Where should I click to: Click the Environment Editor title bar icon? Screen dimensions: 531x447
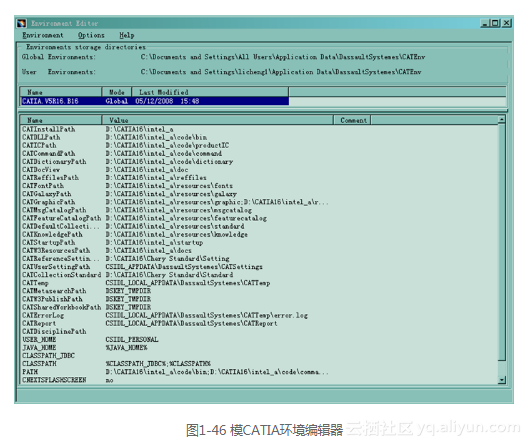22,23
